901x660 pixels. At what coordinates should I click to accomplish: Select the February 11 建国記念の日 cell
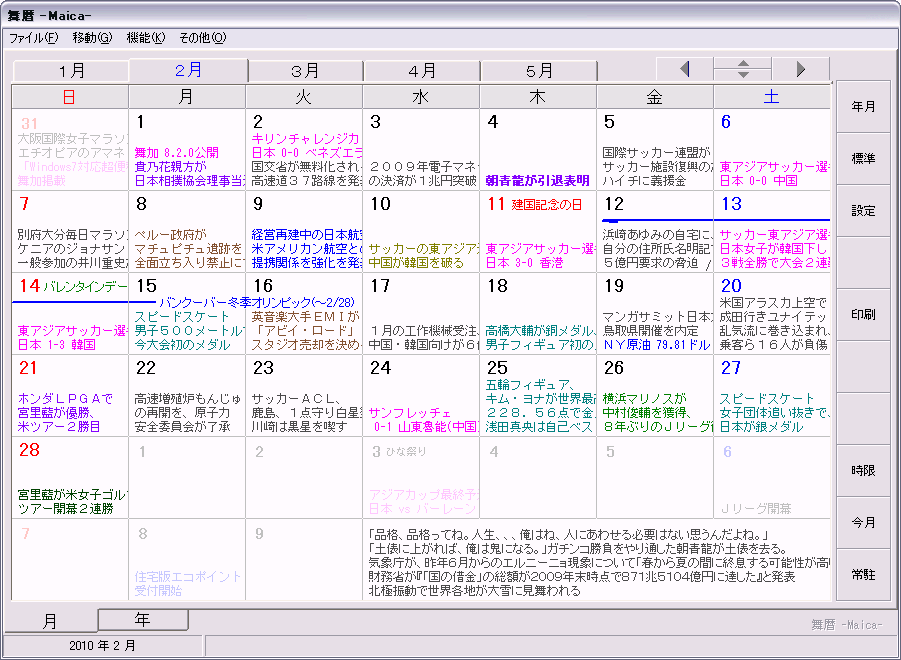coord(538,231)
